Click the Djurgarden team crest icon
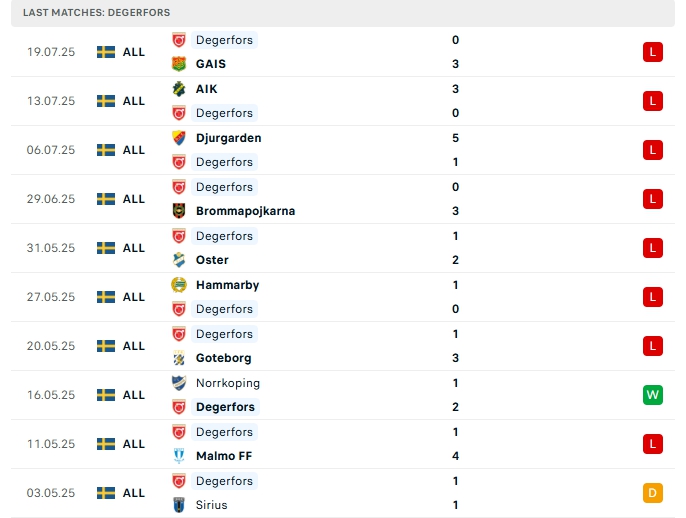Image resolution: width=686 pixels, height=518 pixels. pos(179,138)
